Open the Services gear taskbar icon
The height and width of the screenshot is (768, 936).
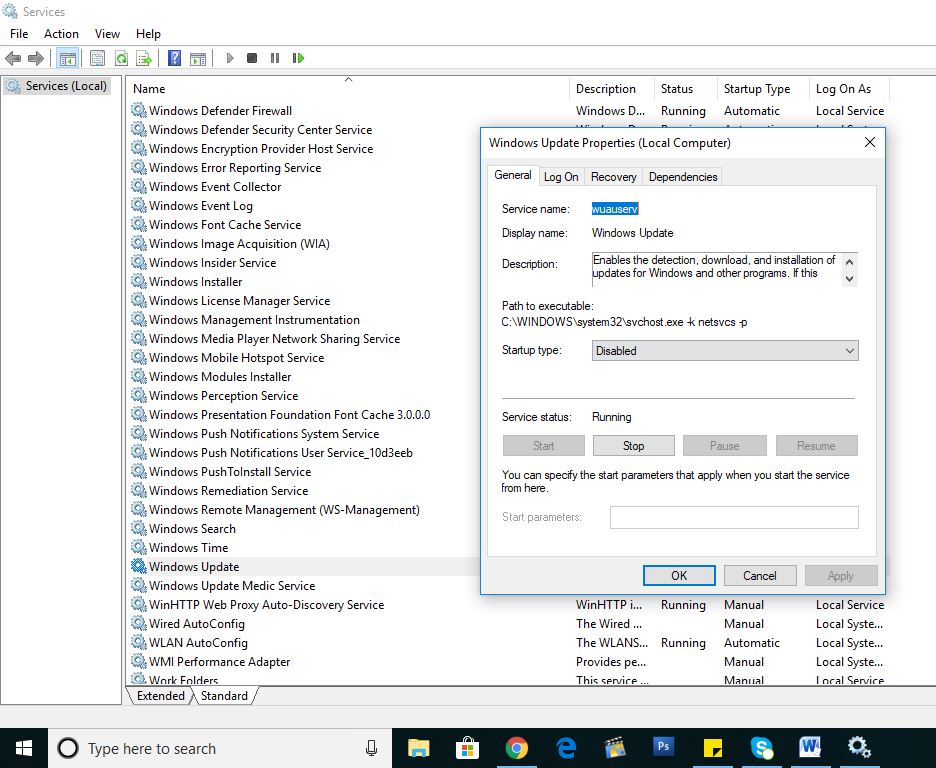pyautogui.click(x=859, y=747)
